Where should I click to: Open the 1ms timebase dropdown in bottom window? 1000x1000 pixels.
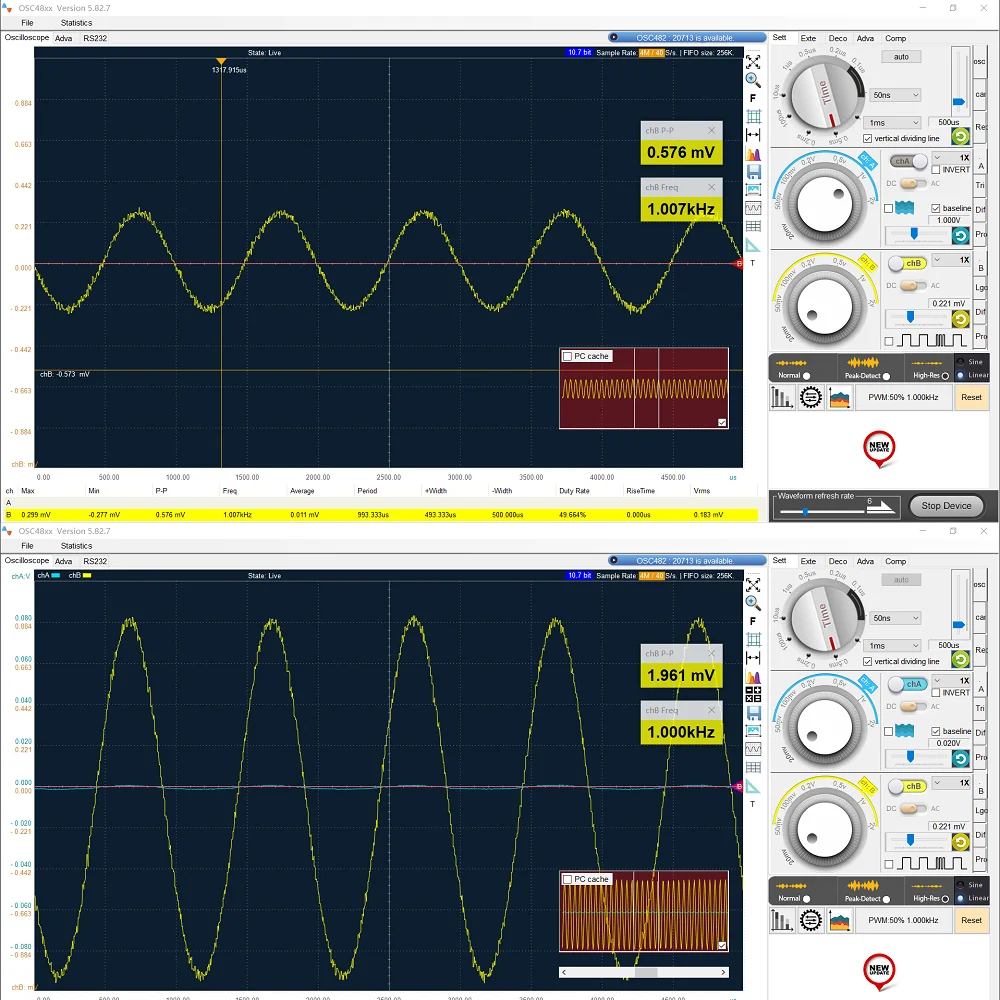pos(893,645)
